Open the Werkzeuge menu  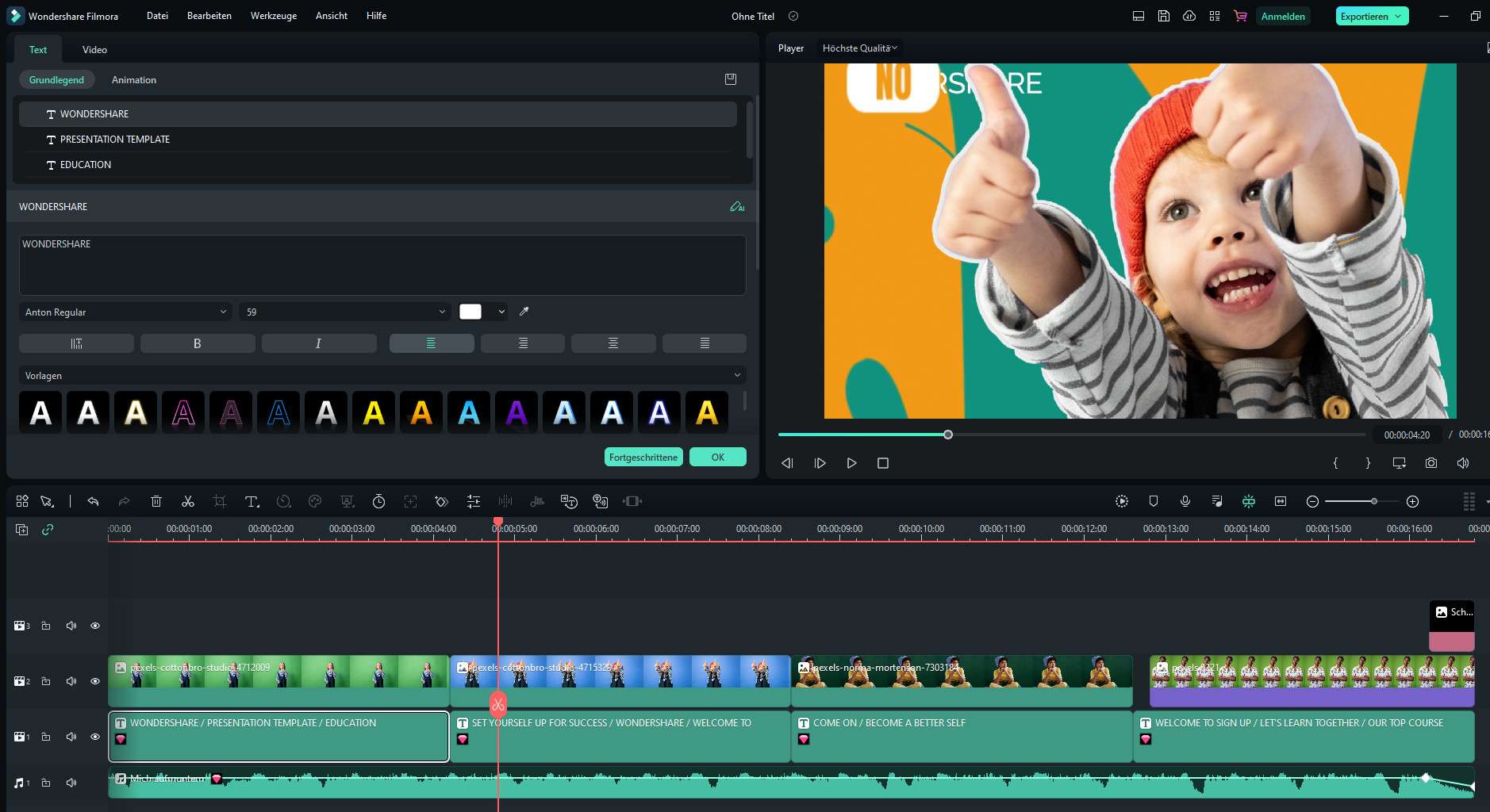click(274, 16)
